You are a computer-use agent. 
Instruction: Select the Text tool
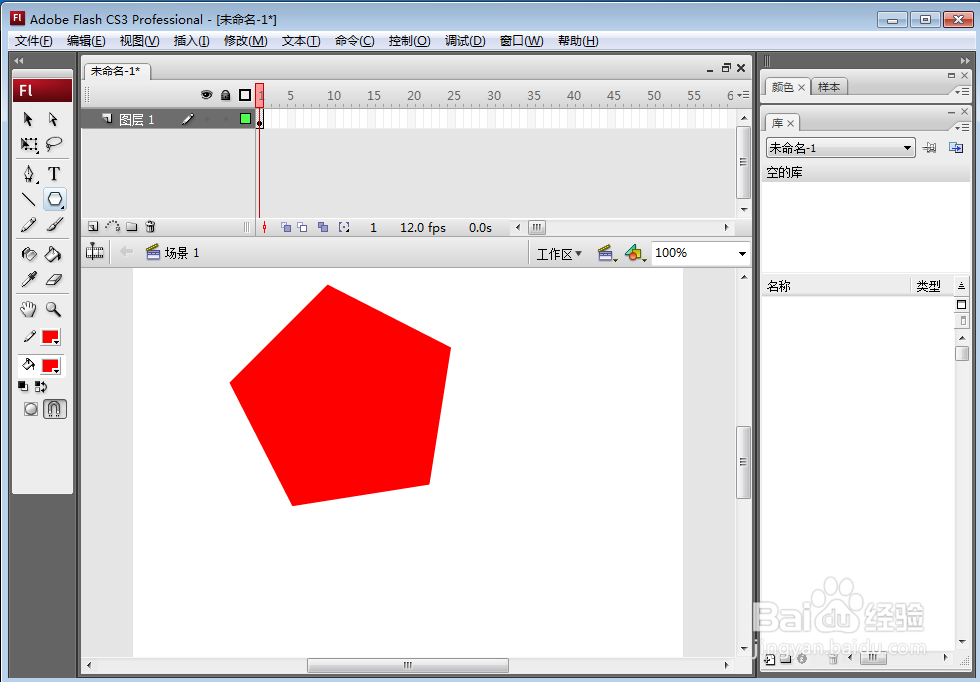click(x=54, y=174)
